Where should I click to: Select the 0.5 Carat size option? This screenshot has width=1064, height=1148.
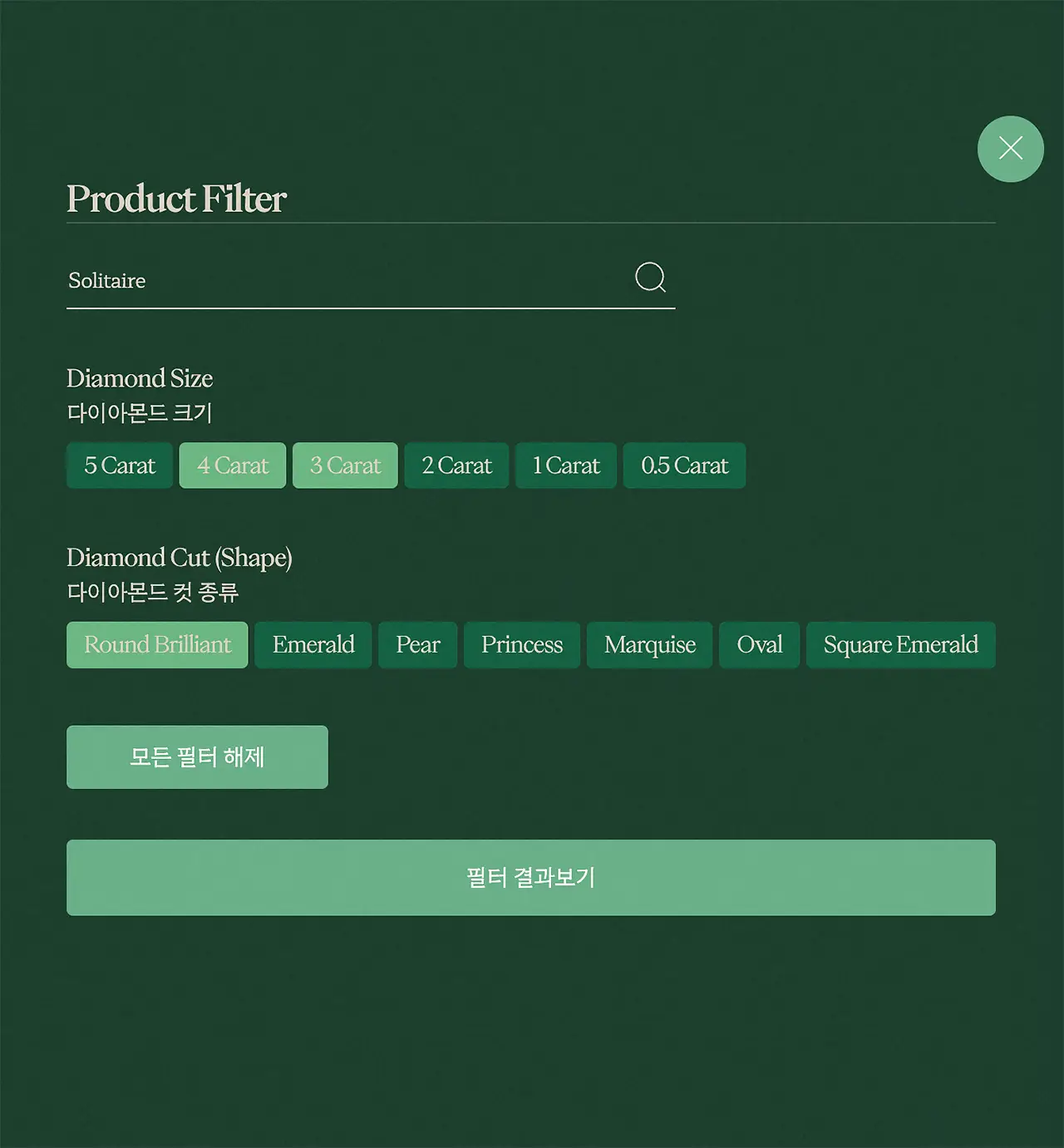click(684, 466)
